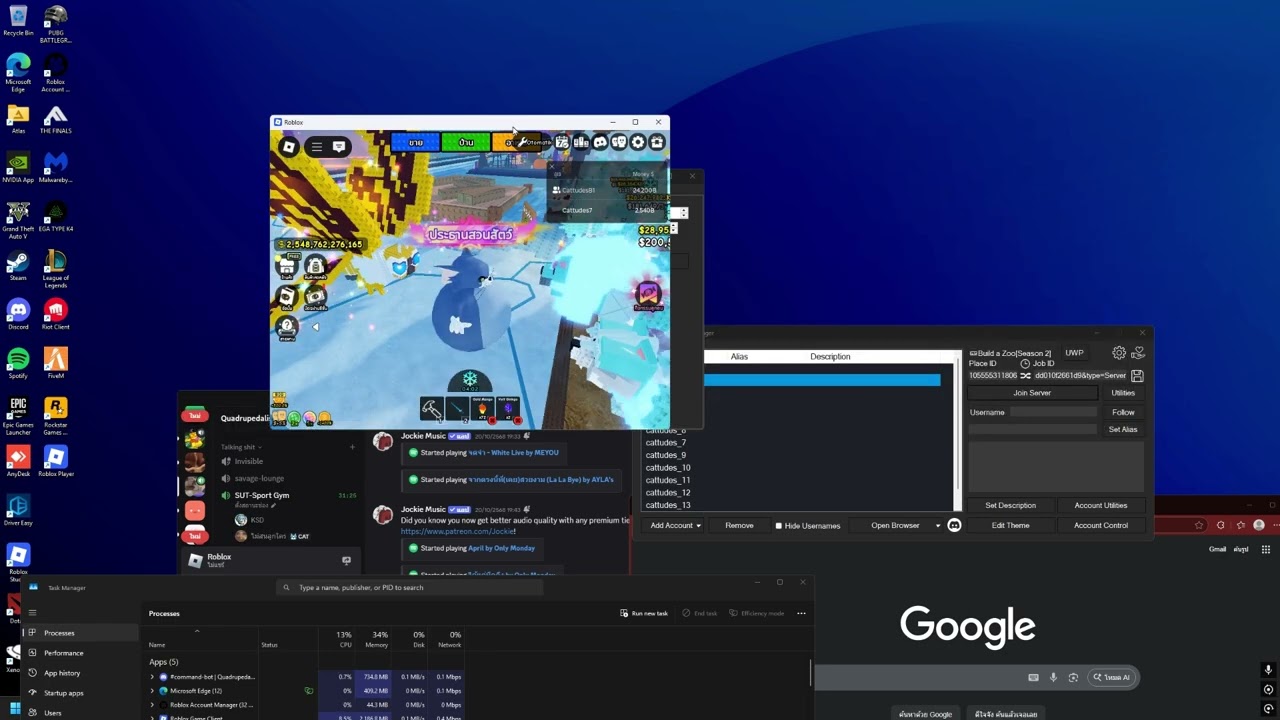The height and width of the screenshot is (720, 1280).
Task: Click Edit Theme button
Action: [1010, 525]
